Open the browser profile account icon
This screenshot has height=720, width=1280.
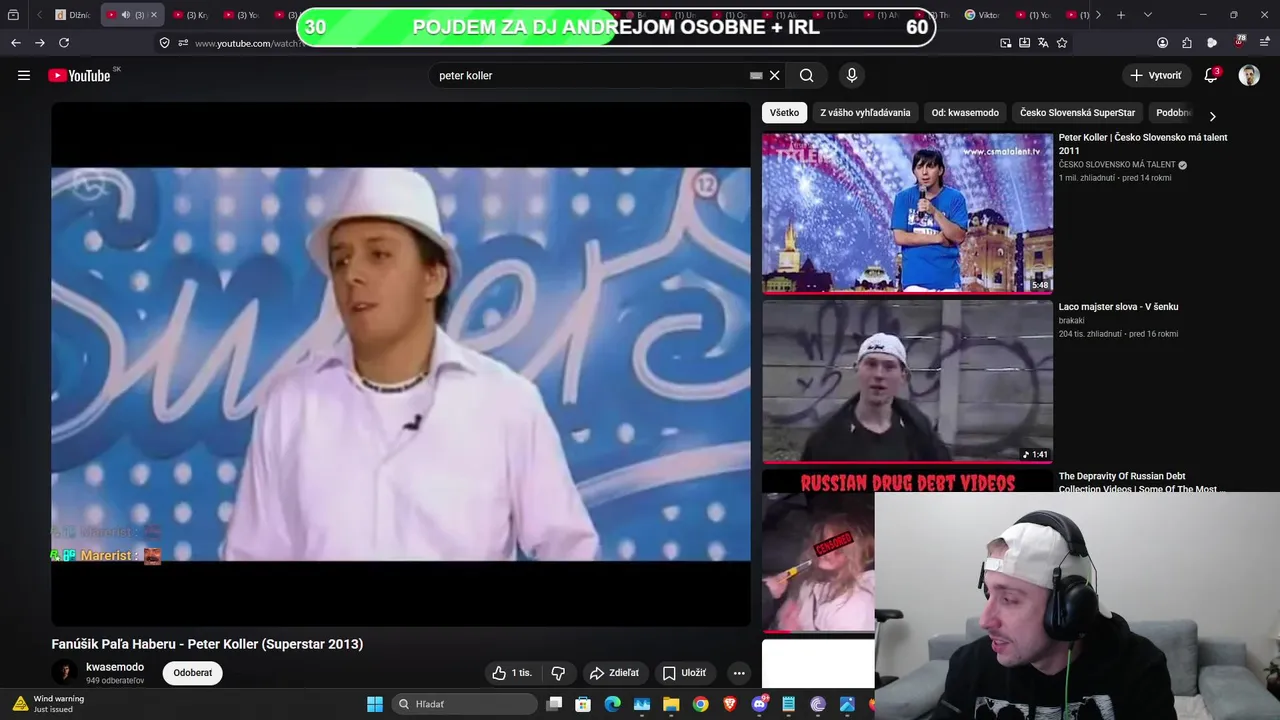point(1162,43)
